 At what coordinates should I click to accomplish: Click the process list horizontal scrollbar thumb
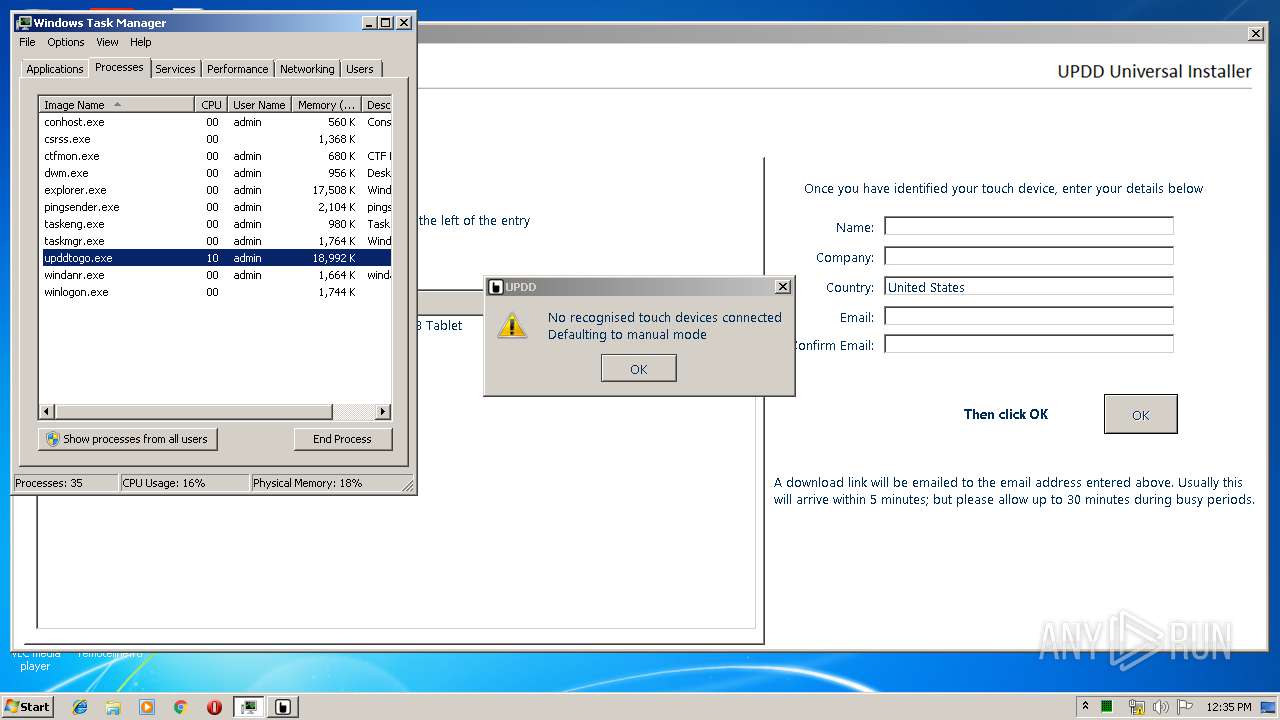tap(193, 411)
